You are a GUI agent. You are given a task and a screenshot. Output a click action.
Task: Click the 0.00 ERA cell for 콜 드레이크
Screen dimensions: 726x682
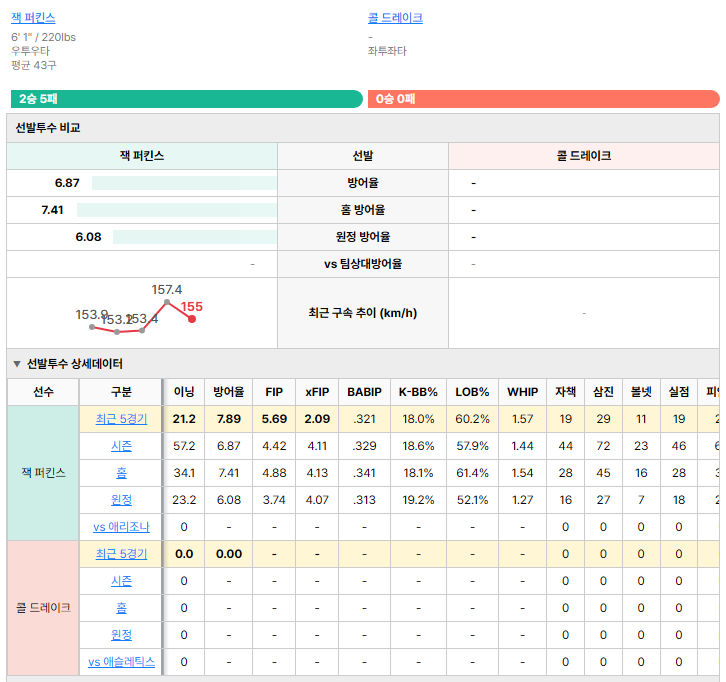click(x=228, y=554)
